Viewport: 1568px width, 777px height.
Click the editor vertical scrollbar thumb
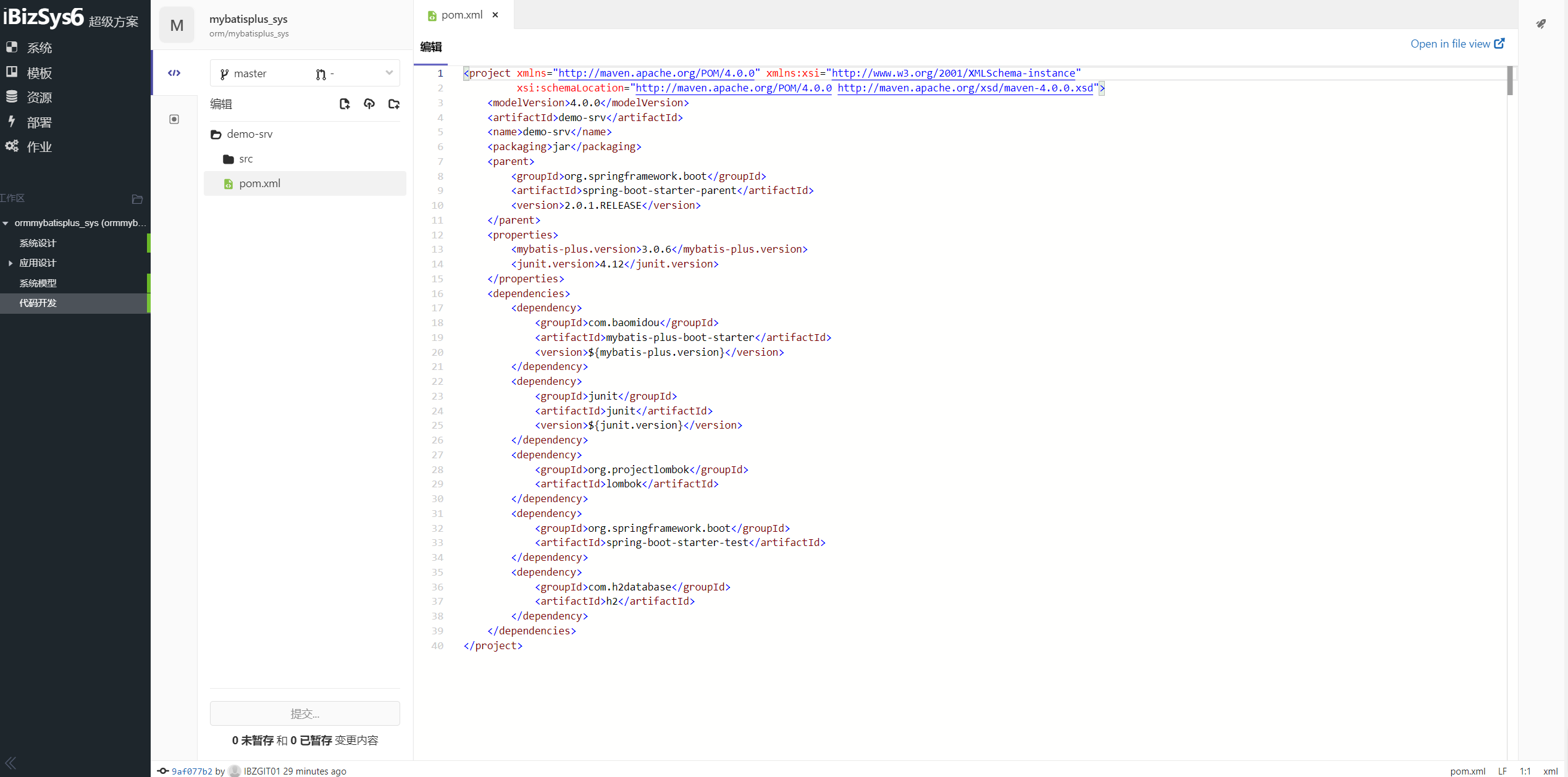click(x=1510, y=81)
